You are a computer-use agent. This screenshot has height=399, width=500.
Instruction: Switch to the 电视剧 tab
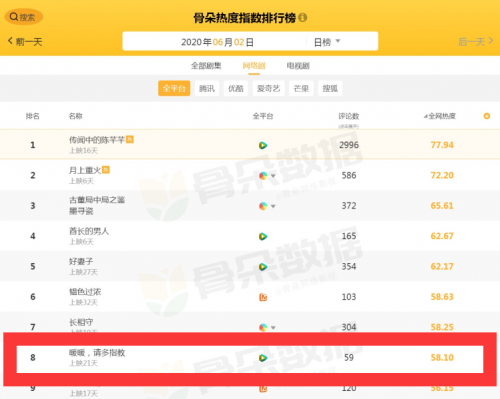[298, 66]
